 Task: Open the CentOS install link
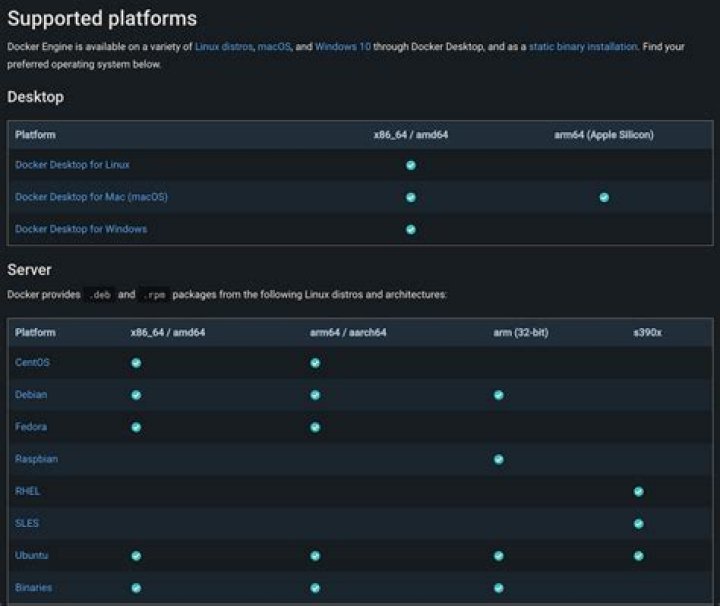click(x=32, y=363)
